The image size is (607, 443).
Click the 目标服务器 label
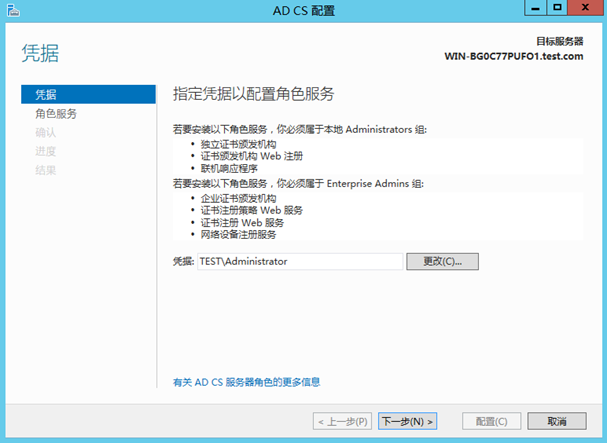(x=560, y=41)
